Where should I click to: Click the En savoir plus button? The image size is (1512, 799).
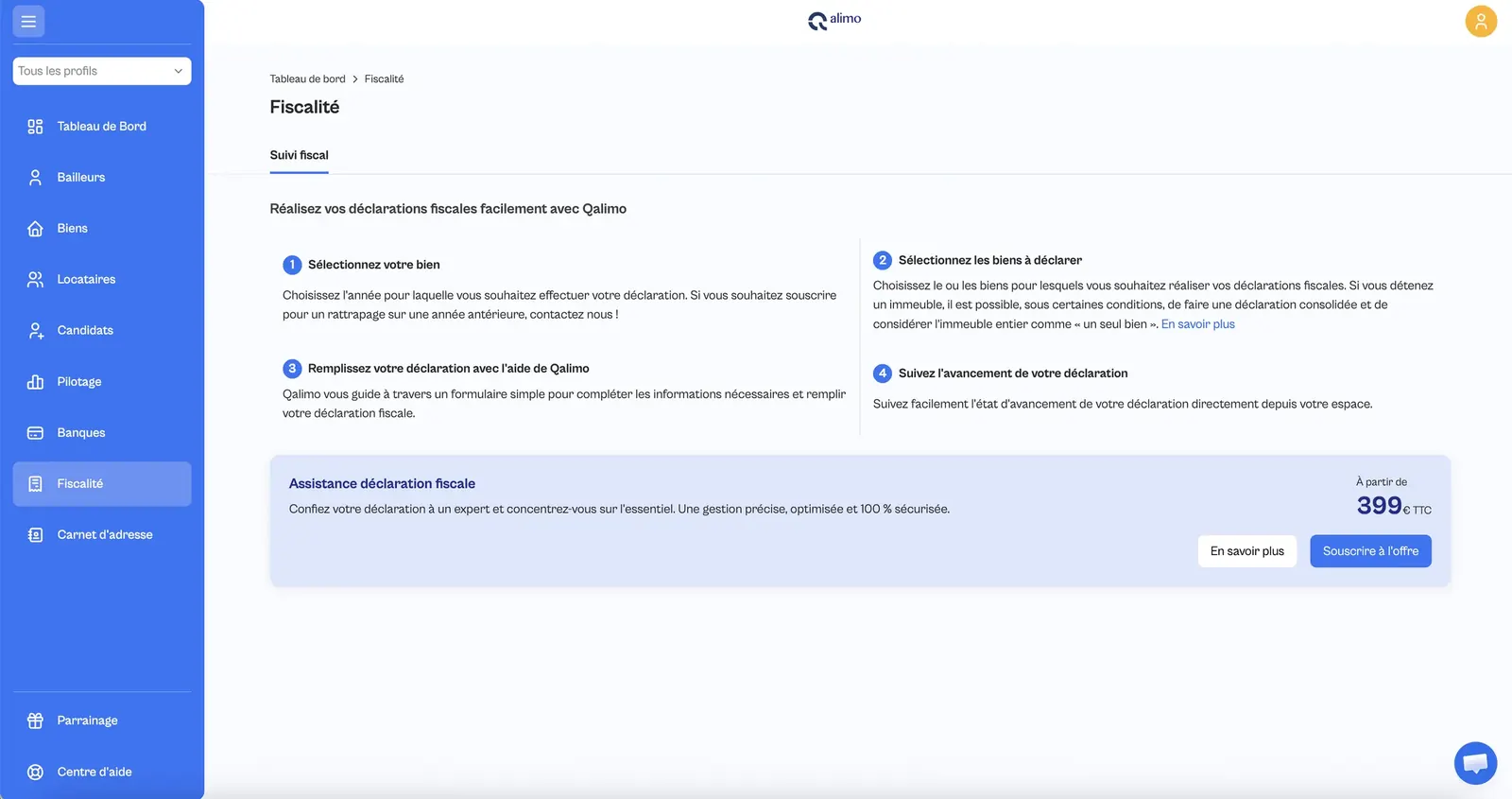tap(1247, 551)
